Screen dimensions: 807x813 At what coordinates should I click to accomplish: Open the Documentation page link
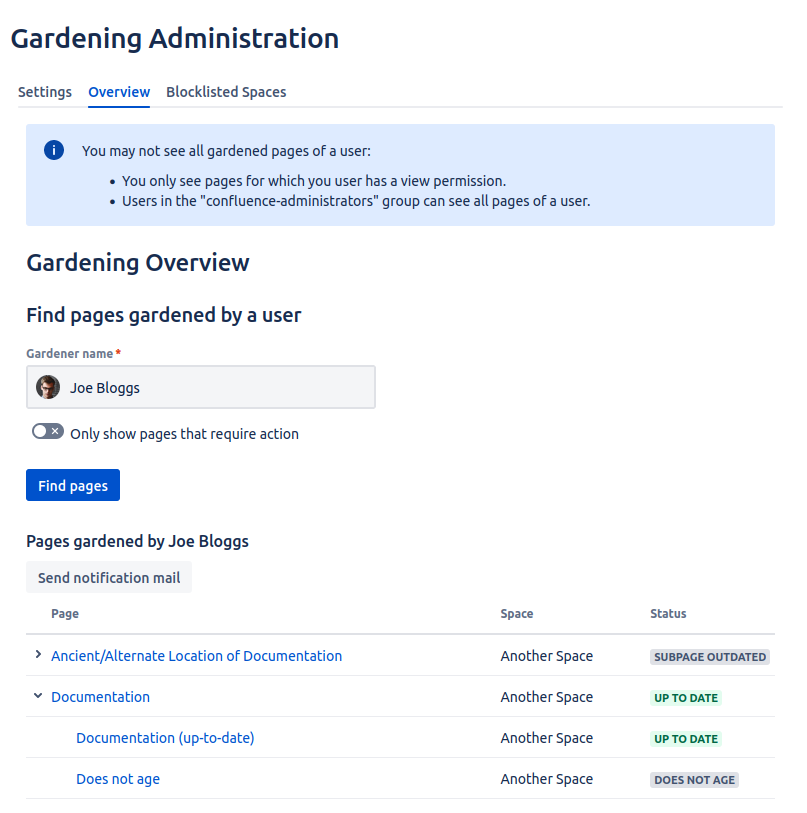[x=100, y=697]
